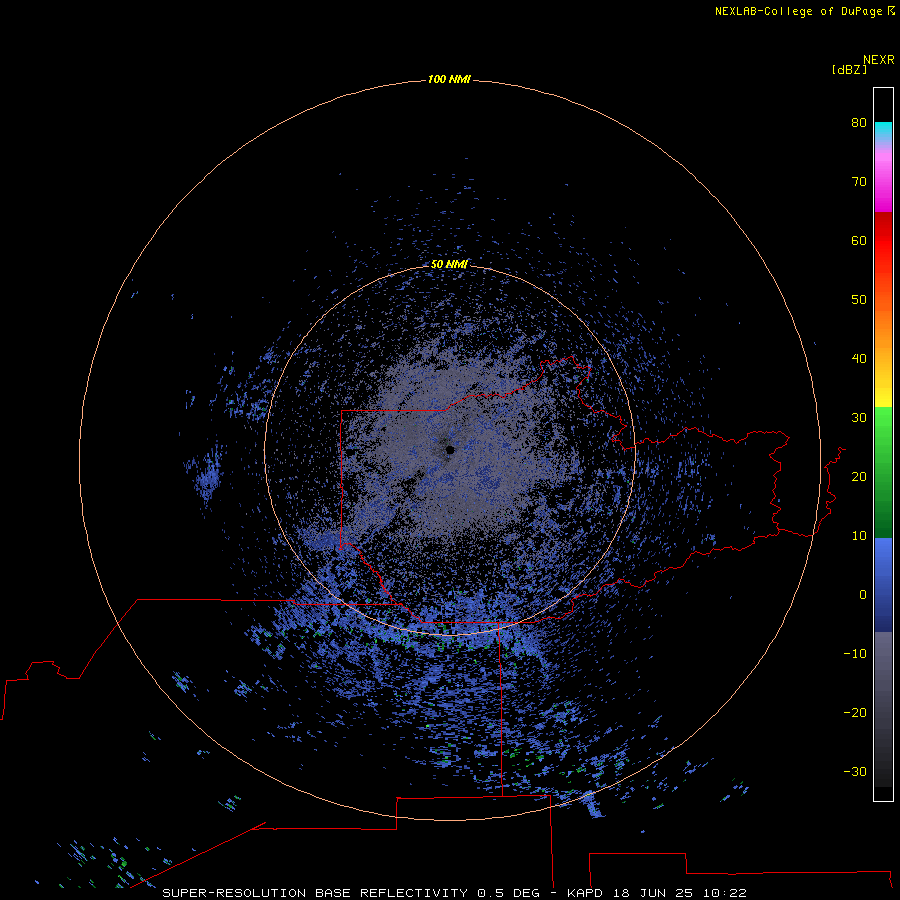Click the 0.5 DEG elevation angle text
This screenshot has height=900, width=900.
509,893
